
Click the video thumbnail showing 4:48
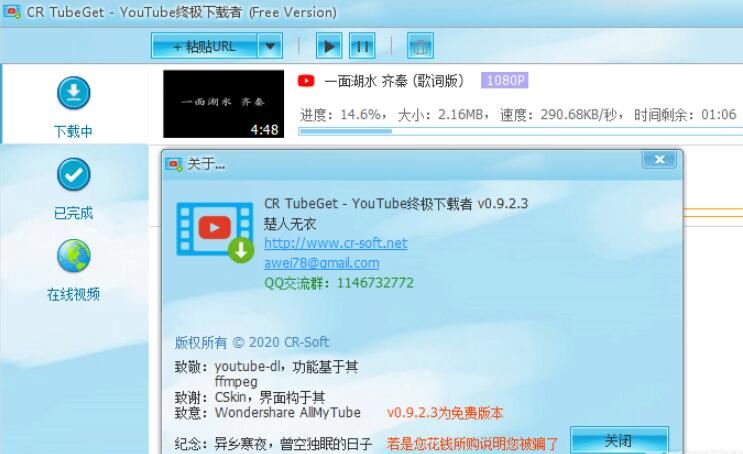pos(224,104)
